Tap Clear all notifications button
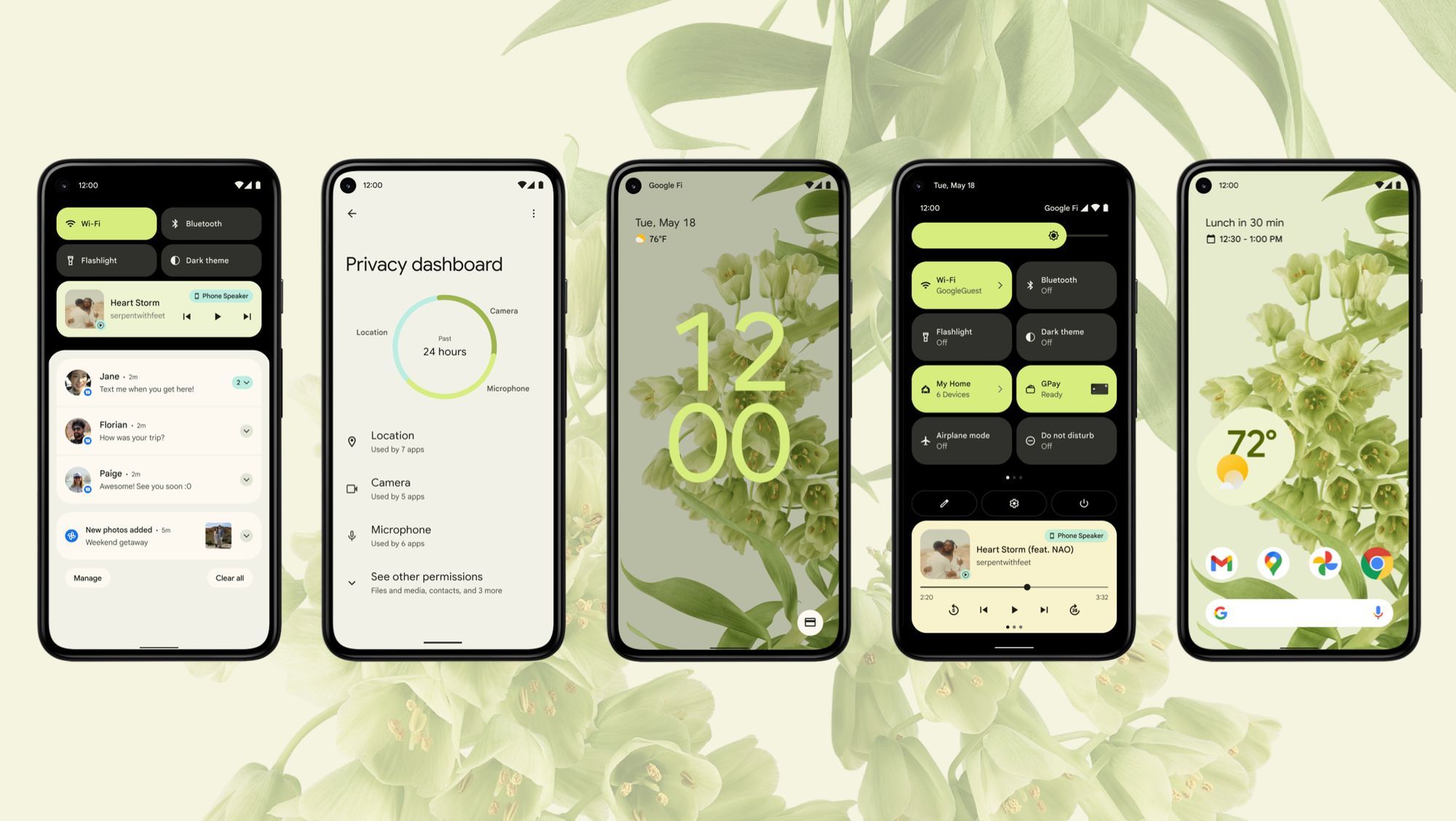The height and width of the screenshot is (821, 1456). click(229, 577)
